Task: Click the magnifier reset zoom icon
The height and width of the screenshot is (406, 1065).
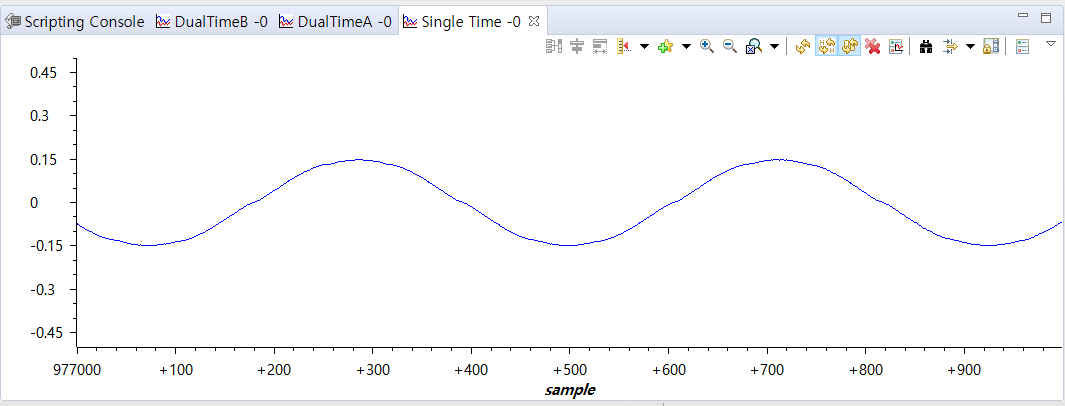Action: coord(753,46)
